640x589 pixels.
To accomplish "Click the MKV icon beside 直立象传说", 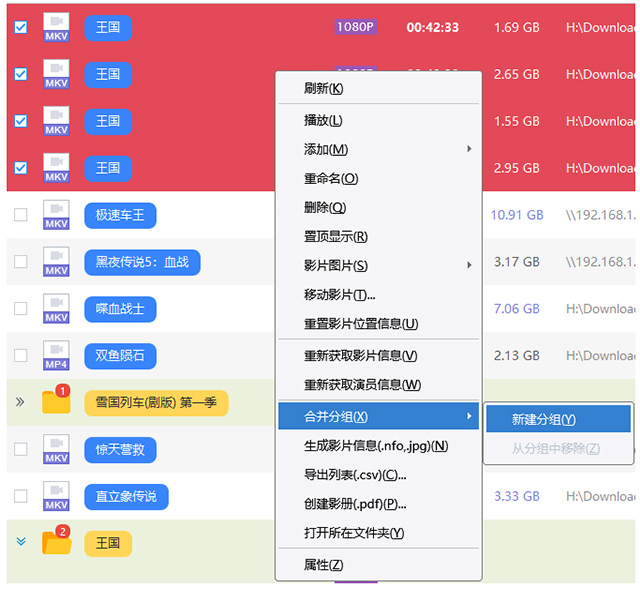I will [x=56, y=496].
